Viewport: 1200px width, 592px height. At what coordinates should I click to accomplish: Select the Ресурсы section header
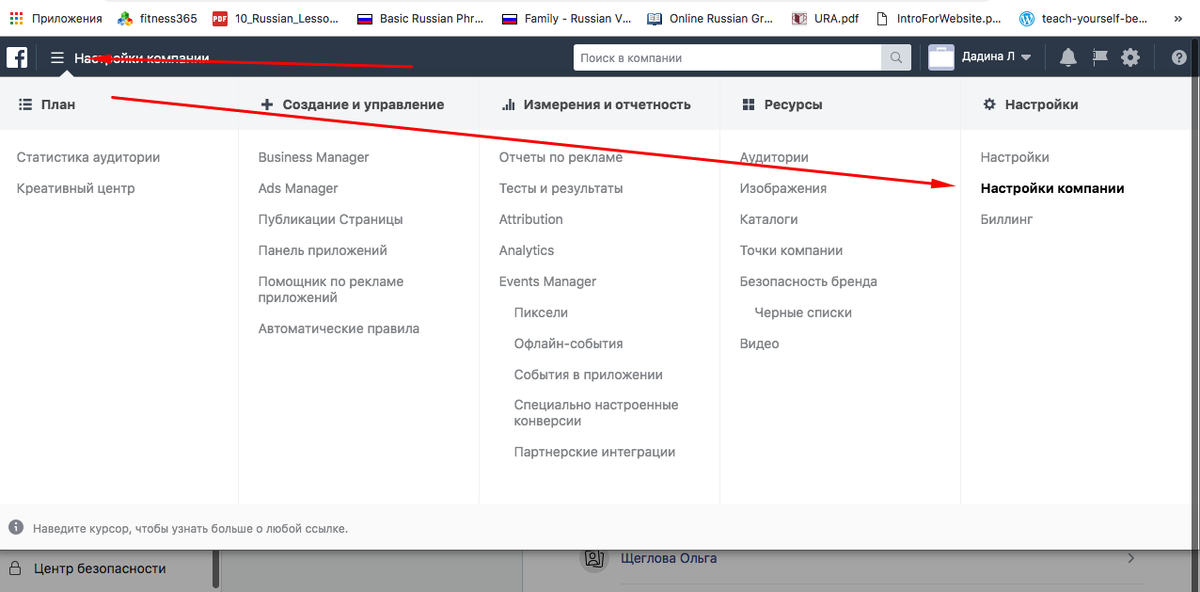coord(782,104)
